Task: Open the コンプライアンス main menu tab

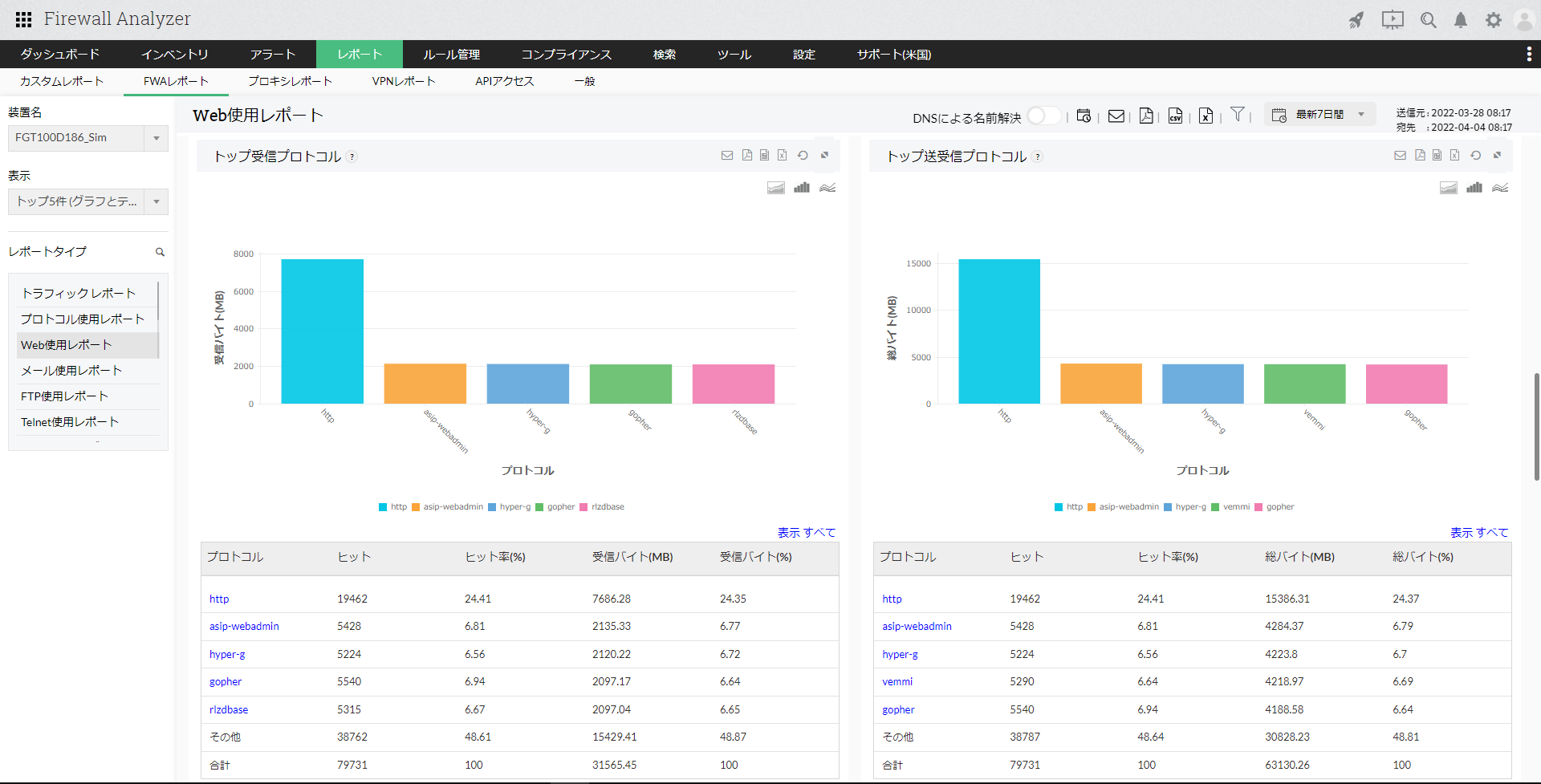Action: pyautogui.click(x=566, y=55)
